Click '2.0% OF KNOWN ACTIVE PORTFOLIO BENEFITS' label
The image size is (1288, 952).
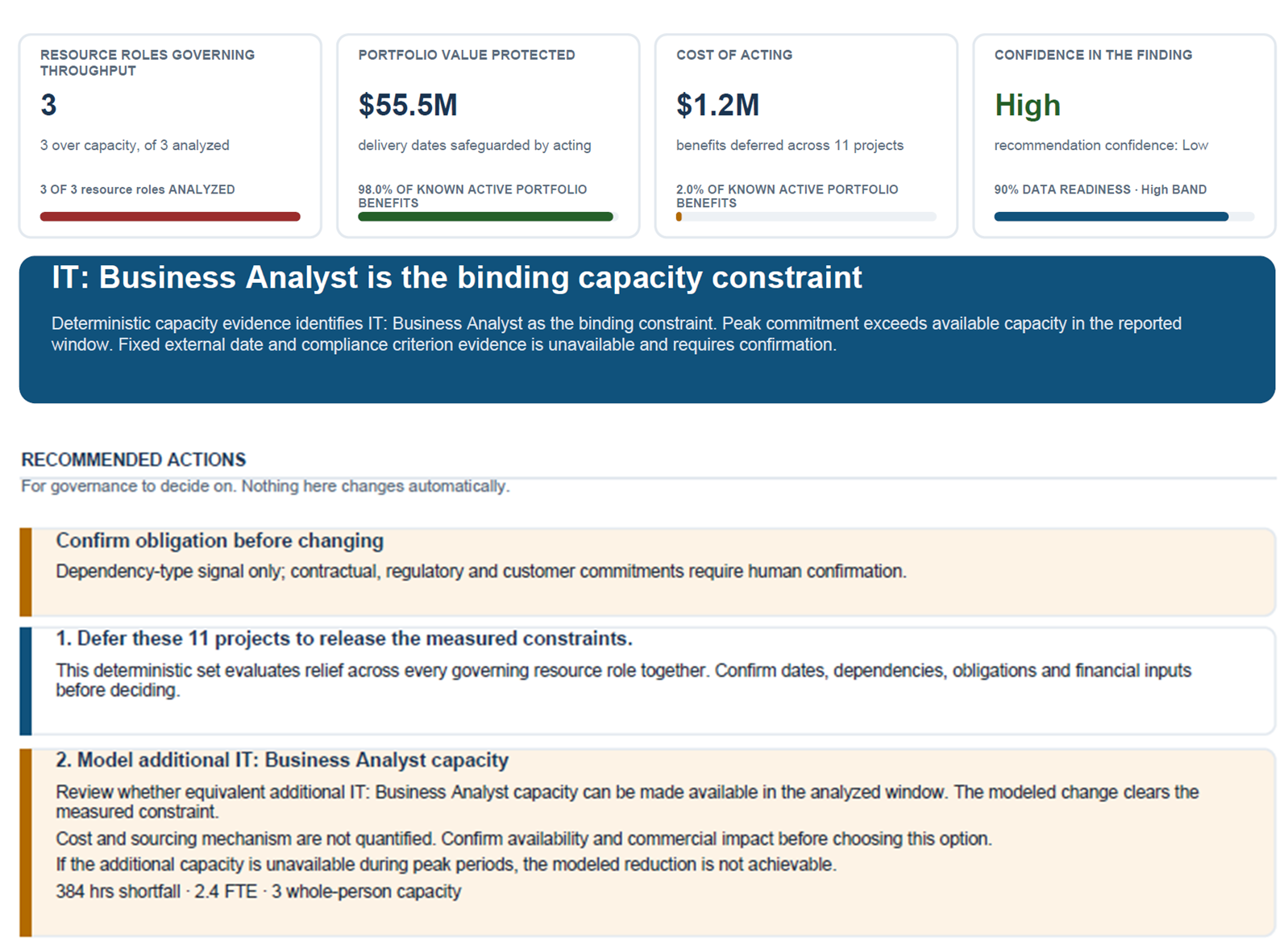[787, 196]
